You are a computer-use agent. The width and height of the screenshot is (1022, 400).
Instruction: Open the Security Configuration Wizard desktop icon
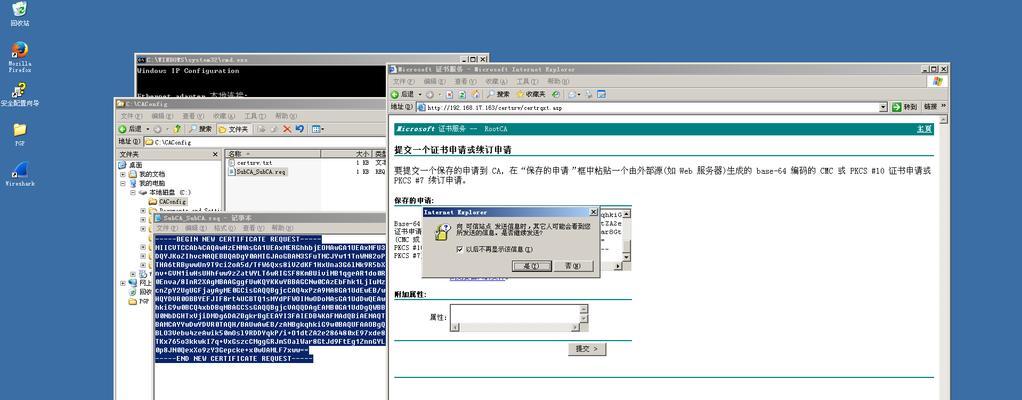pyautogui.click(x=20, y=95)
